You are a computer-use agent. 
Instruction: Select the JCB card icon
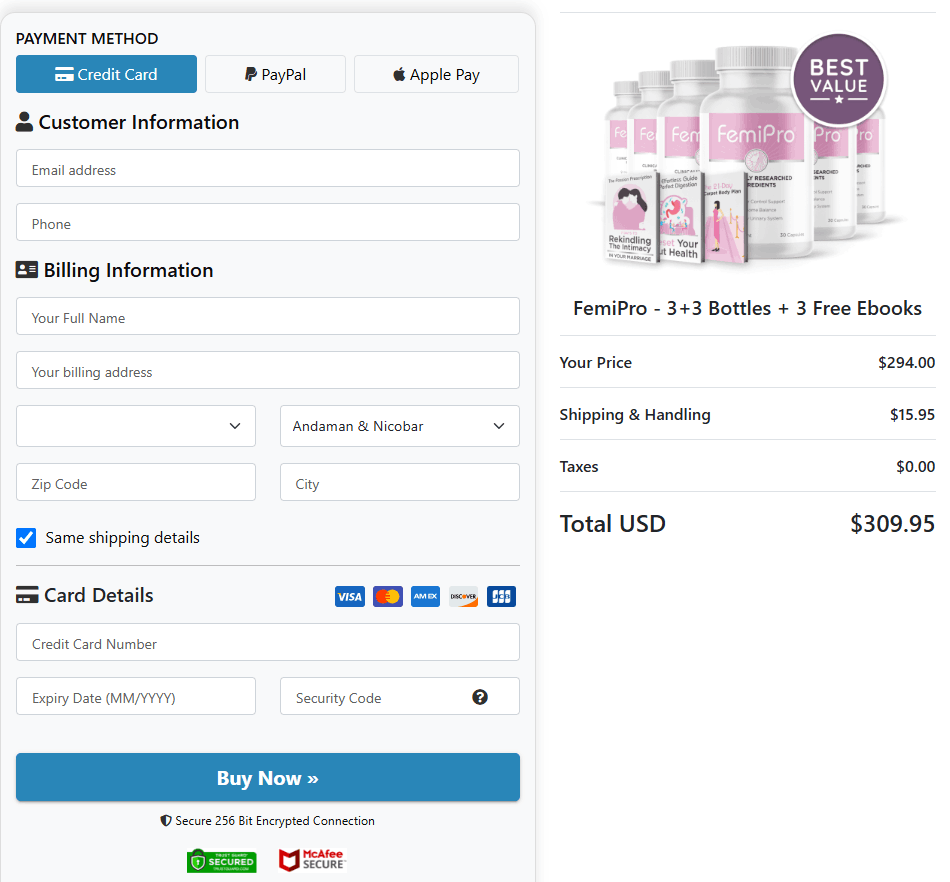pyautogui.click(x=501, y=596)
